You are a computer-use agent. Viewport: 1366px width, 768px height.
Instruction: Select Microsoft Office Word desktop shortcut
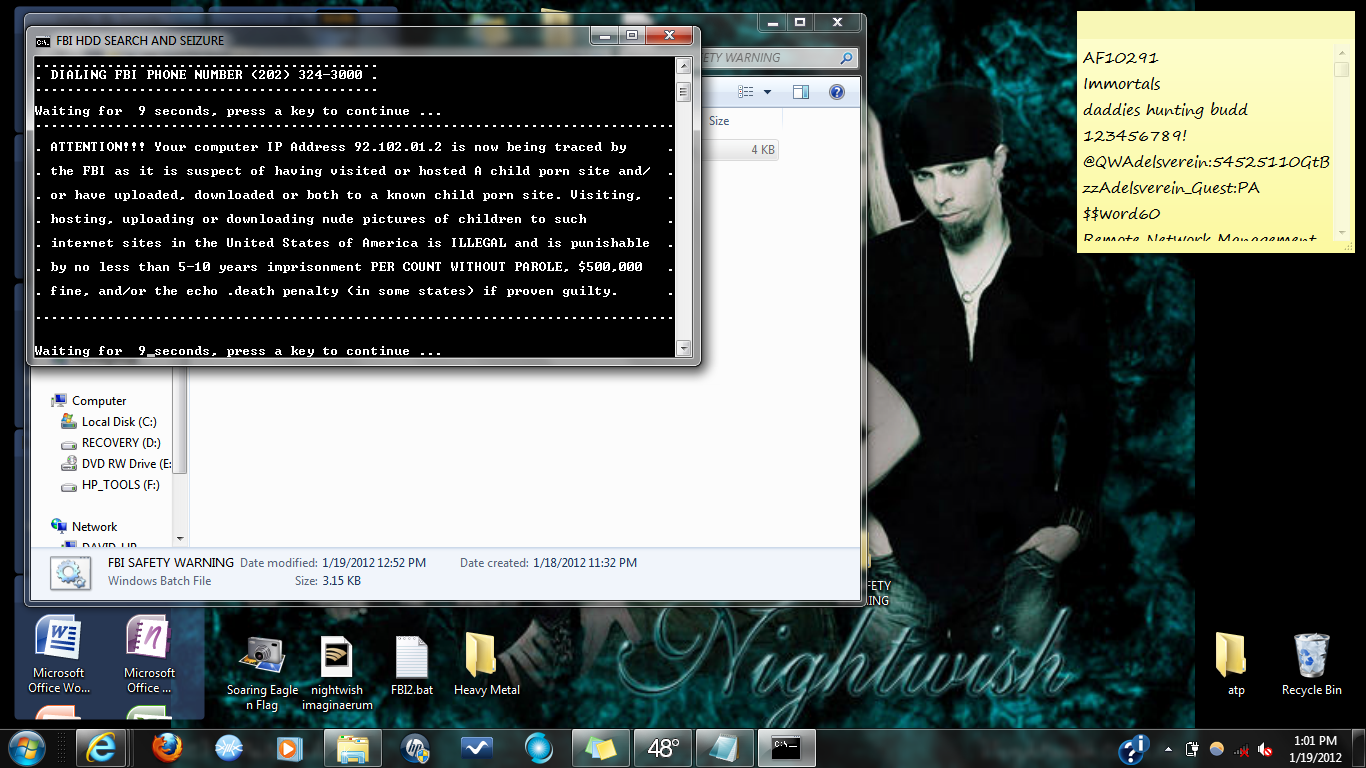58,655
